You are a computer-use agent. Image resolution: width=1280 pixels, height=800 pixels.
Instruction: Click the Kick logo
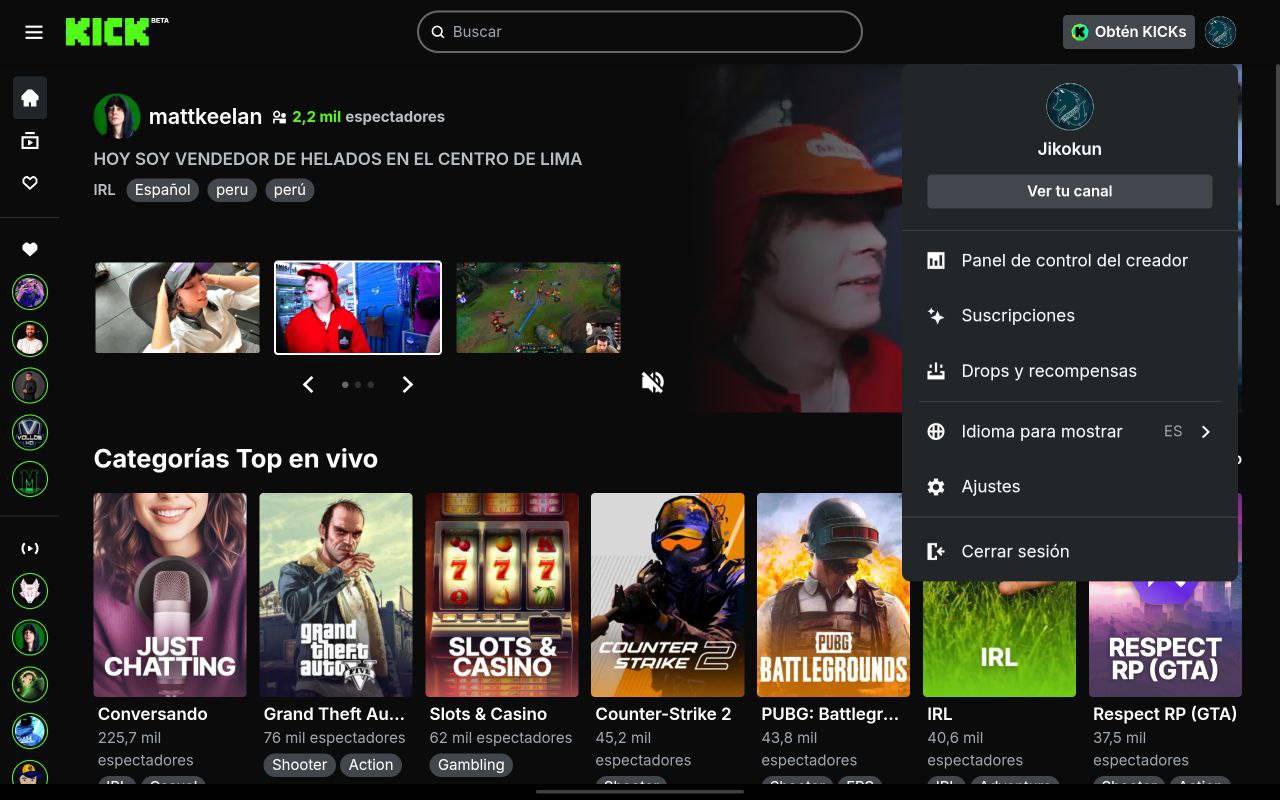click(108, 32)
